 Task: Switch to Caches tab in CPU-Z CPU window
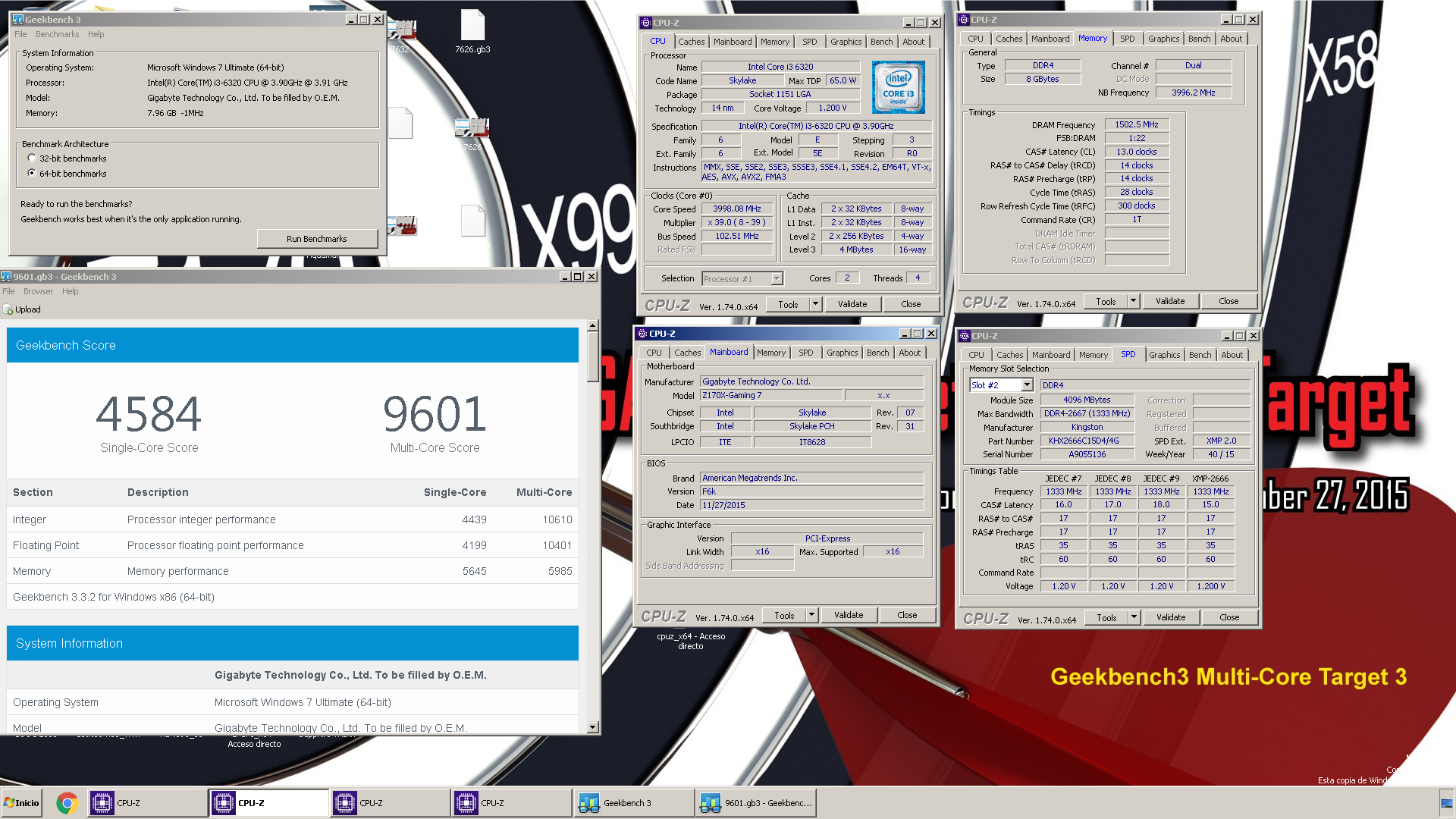691,42
